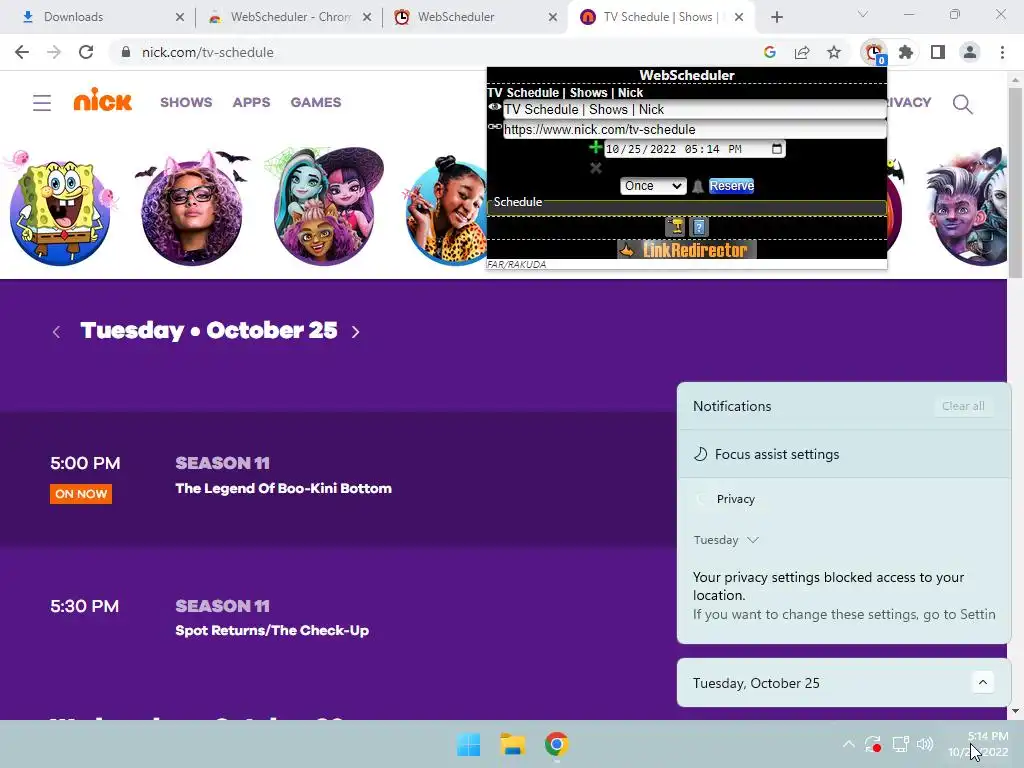Click the eye icon beside the title field
1024x768 pixels.
pos(494,107)
